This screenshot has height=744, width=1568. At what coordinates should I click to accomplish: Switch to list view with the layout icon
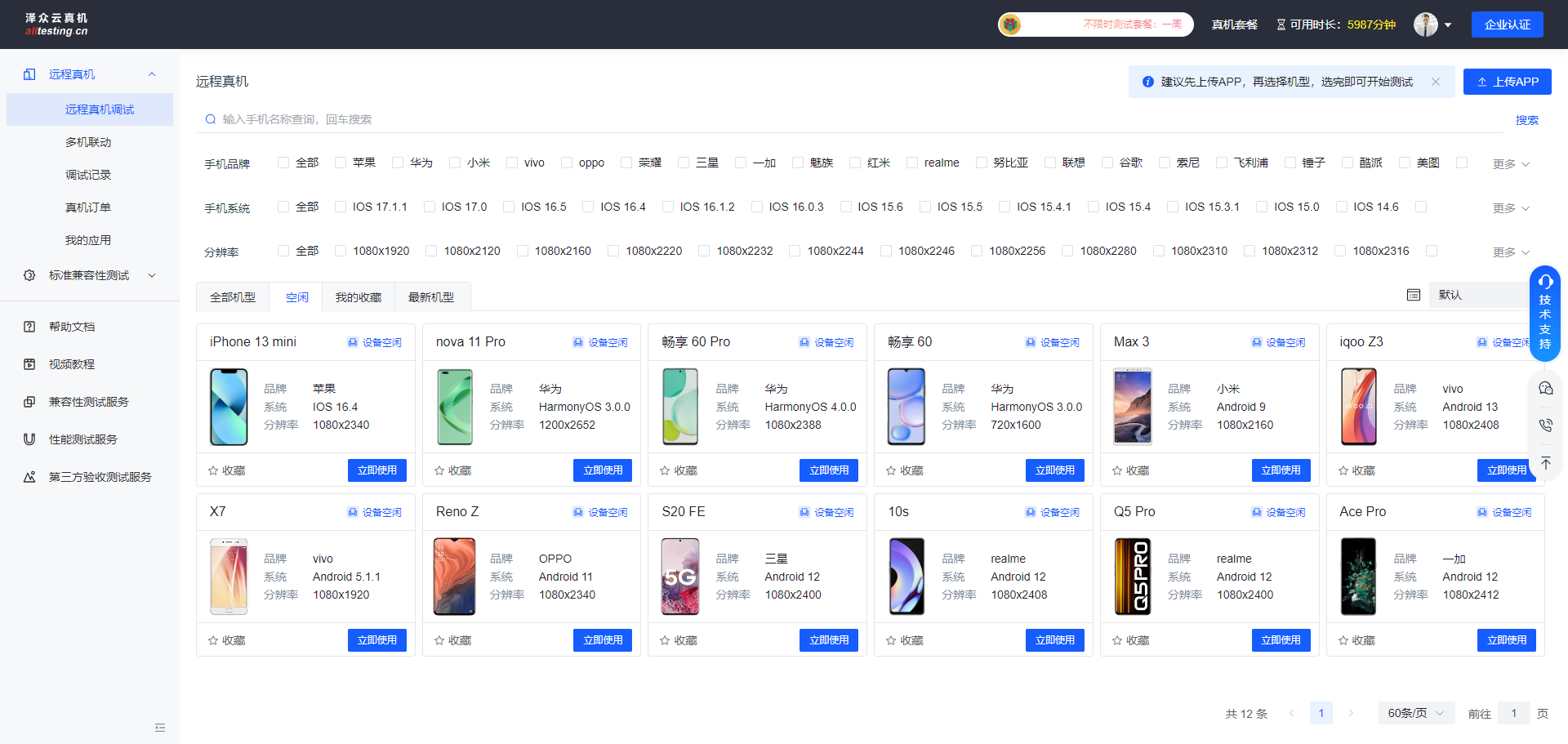(1414, 295)
